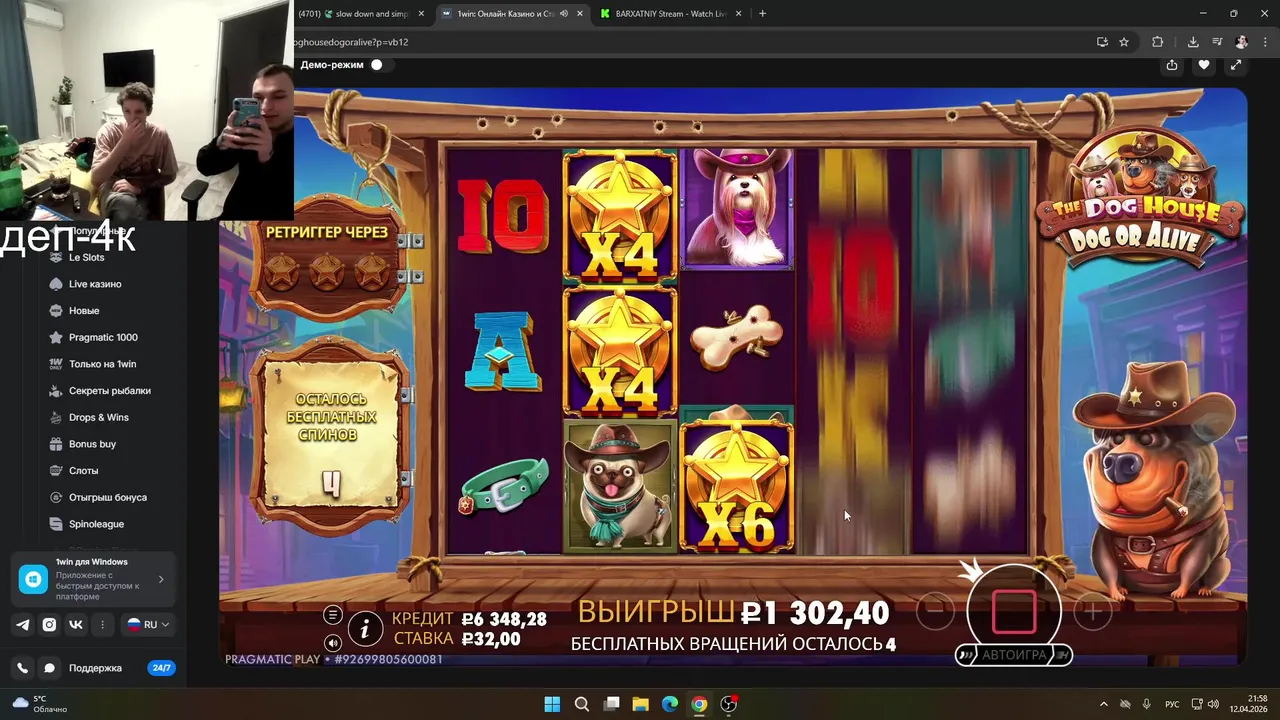
Task: Open Microsoft Edge from taskbar
Action: click(670, 704)
